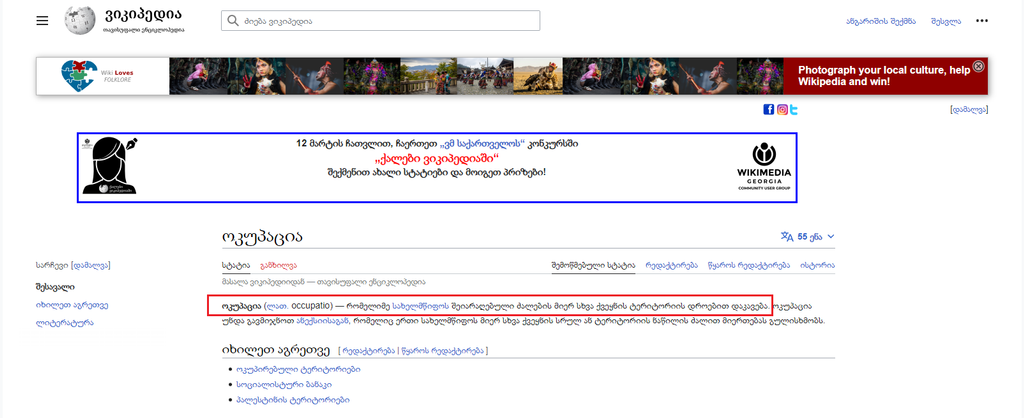1024x418 pixels.
Task: Open the three-dot user tools menu
Action: (982, 21)
